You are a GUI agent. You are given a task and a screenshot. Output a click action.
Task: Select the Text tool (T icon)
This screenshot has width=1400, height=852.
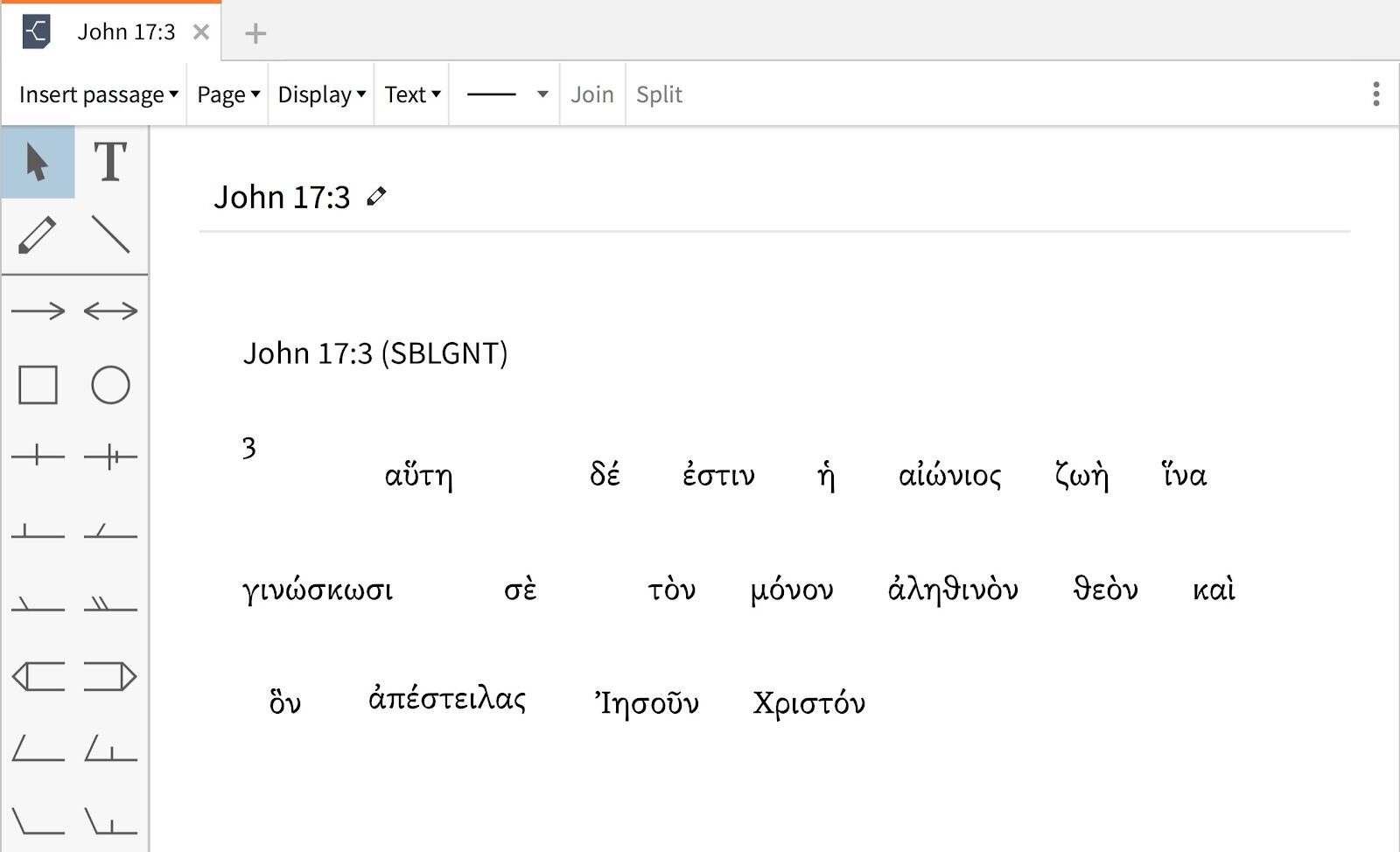(110, 162)
